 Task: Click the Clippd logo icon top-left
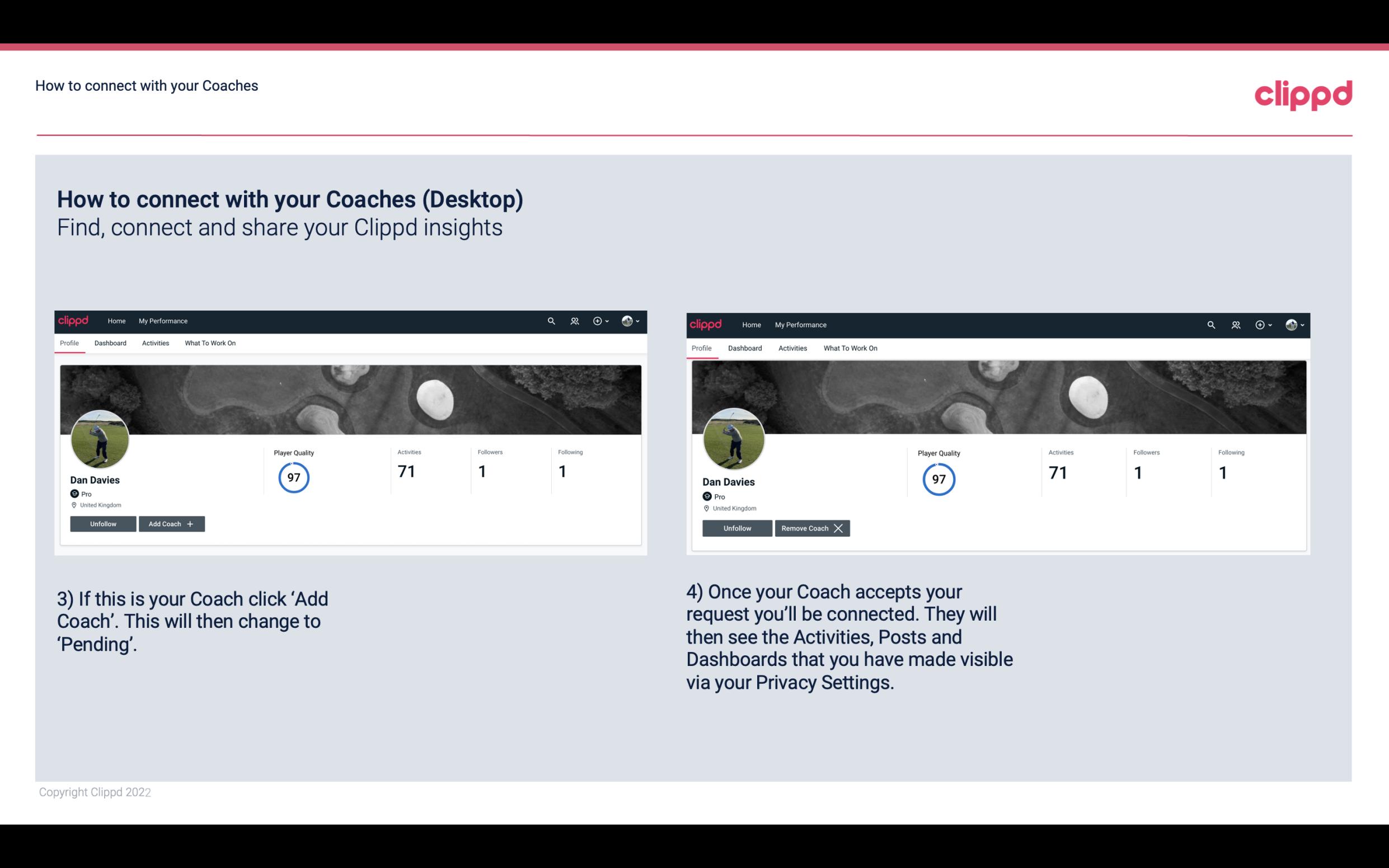point(74,320)
